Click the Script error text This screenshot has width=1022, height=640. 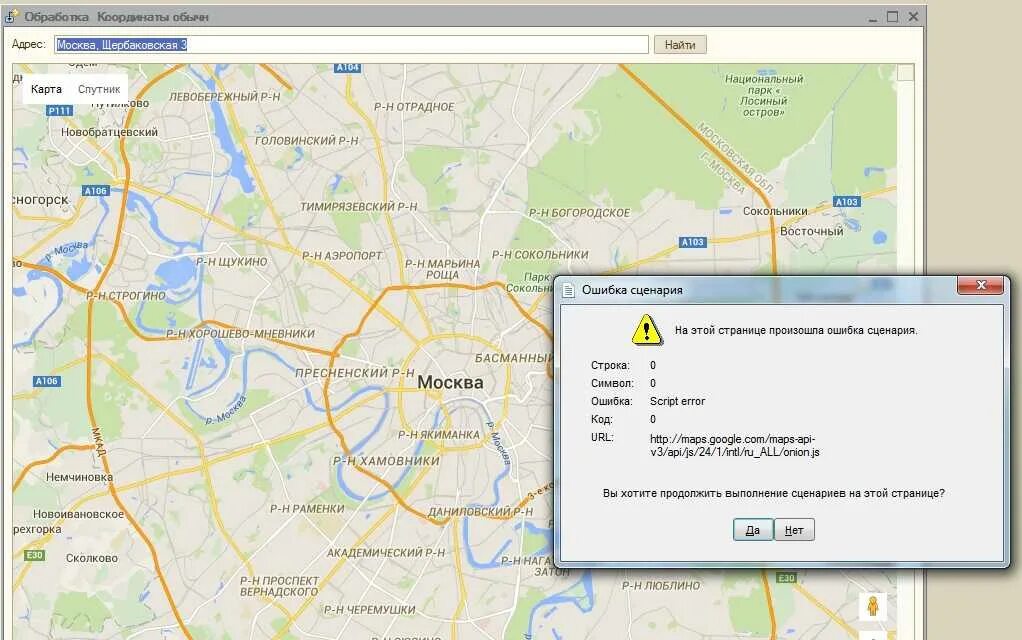[x=677, y=401]
